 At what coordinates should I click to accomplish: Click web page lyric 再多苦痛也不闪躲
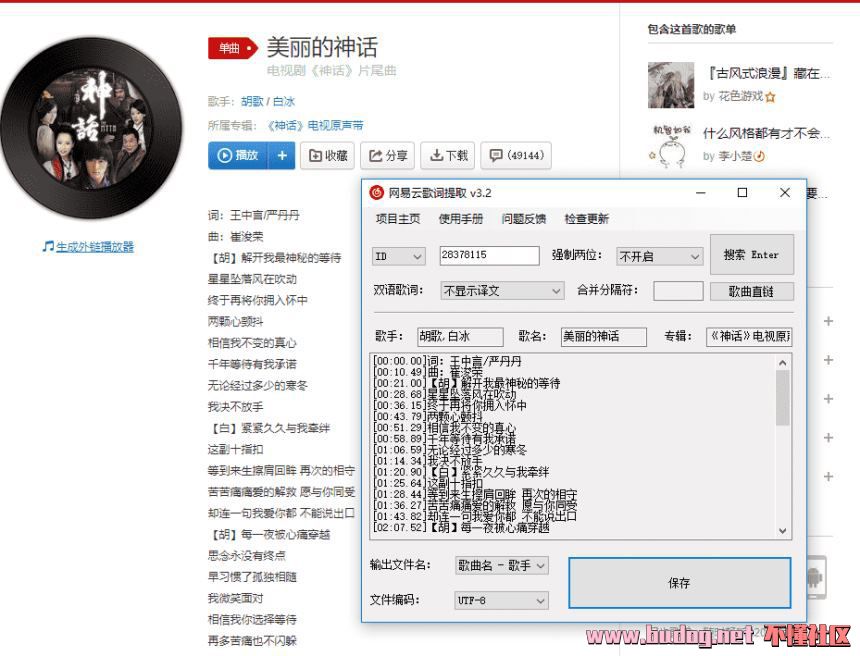click(252, 641)
